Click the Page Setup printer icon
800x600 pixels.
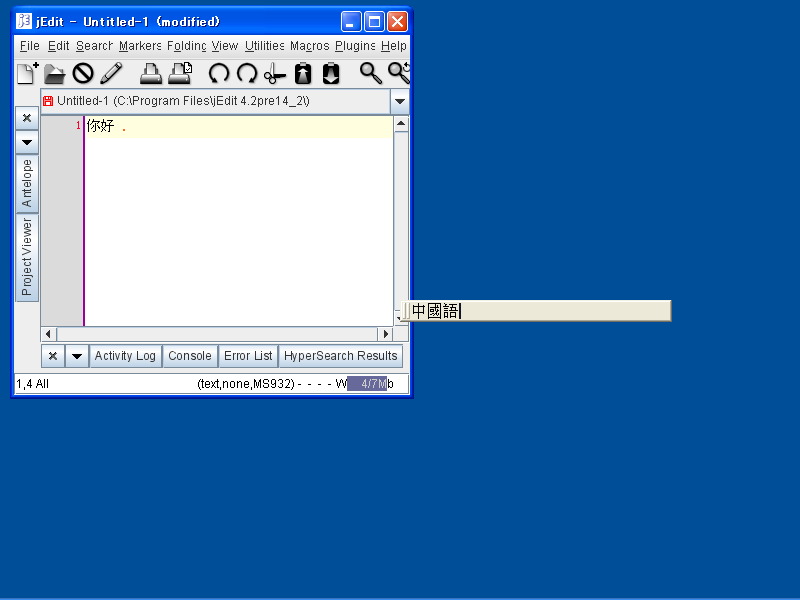[x=180, y=73]
